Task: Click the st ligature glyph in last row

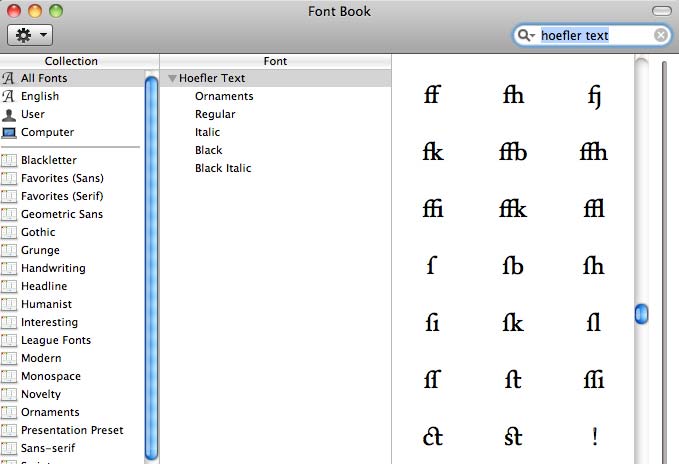Action: click(x=513, y=436)
